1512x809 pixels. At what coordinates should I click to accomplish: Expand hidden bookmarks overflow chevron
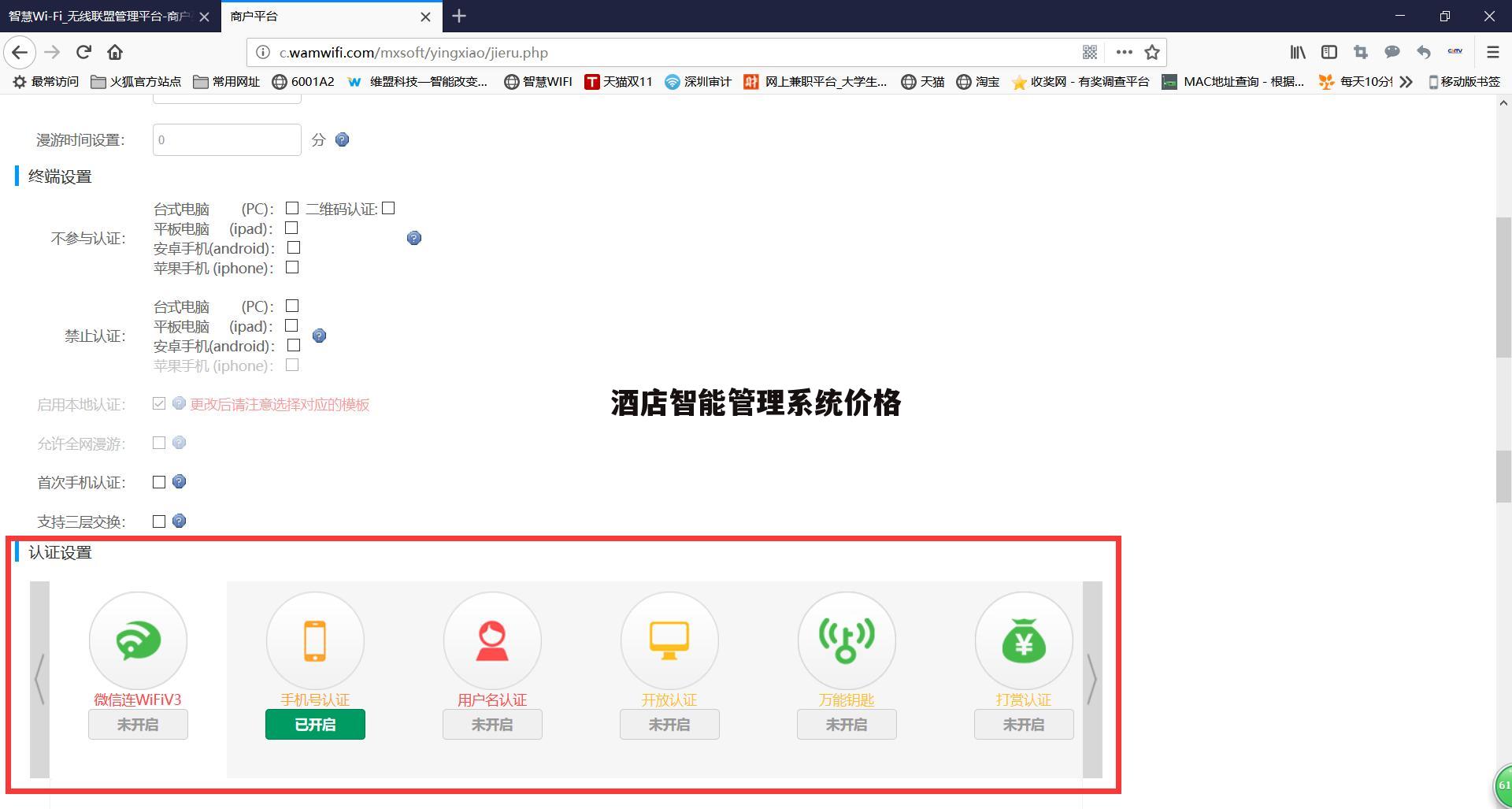[1406, 82]
